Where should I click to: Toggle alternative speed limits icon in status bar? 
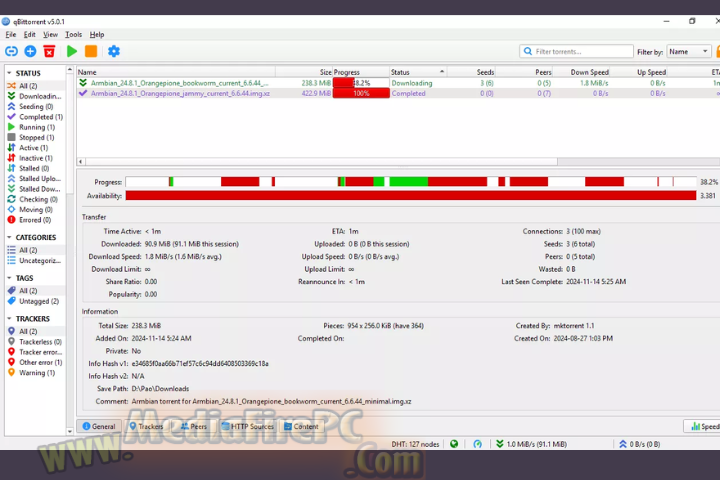click(478, 444)
